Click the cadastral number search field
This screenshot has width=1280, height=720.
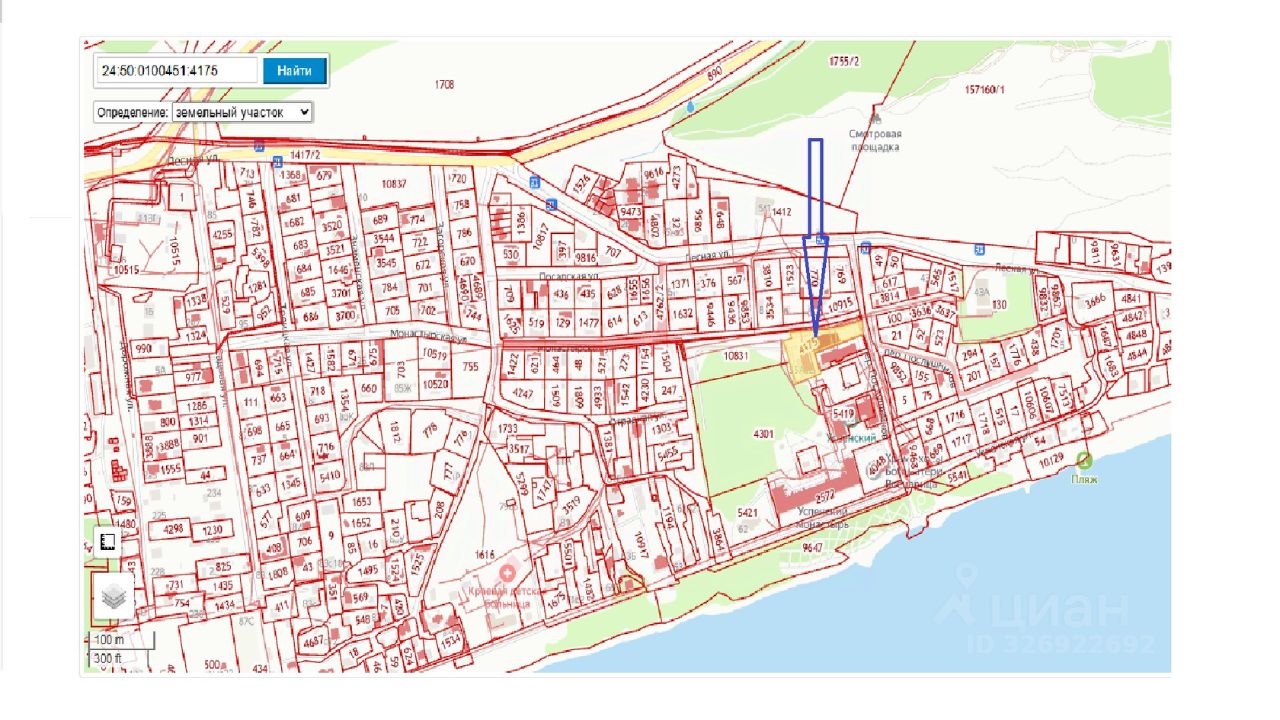177,70
